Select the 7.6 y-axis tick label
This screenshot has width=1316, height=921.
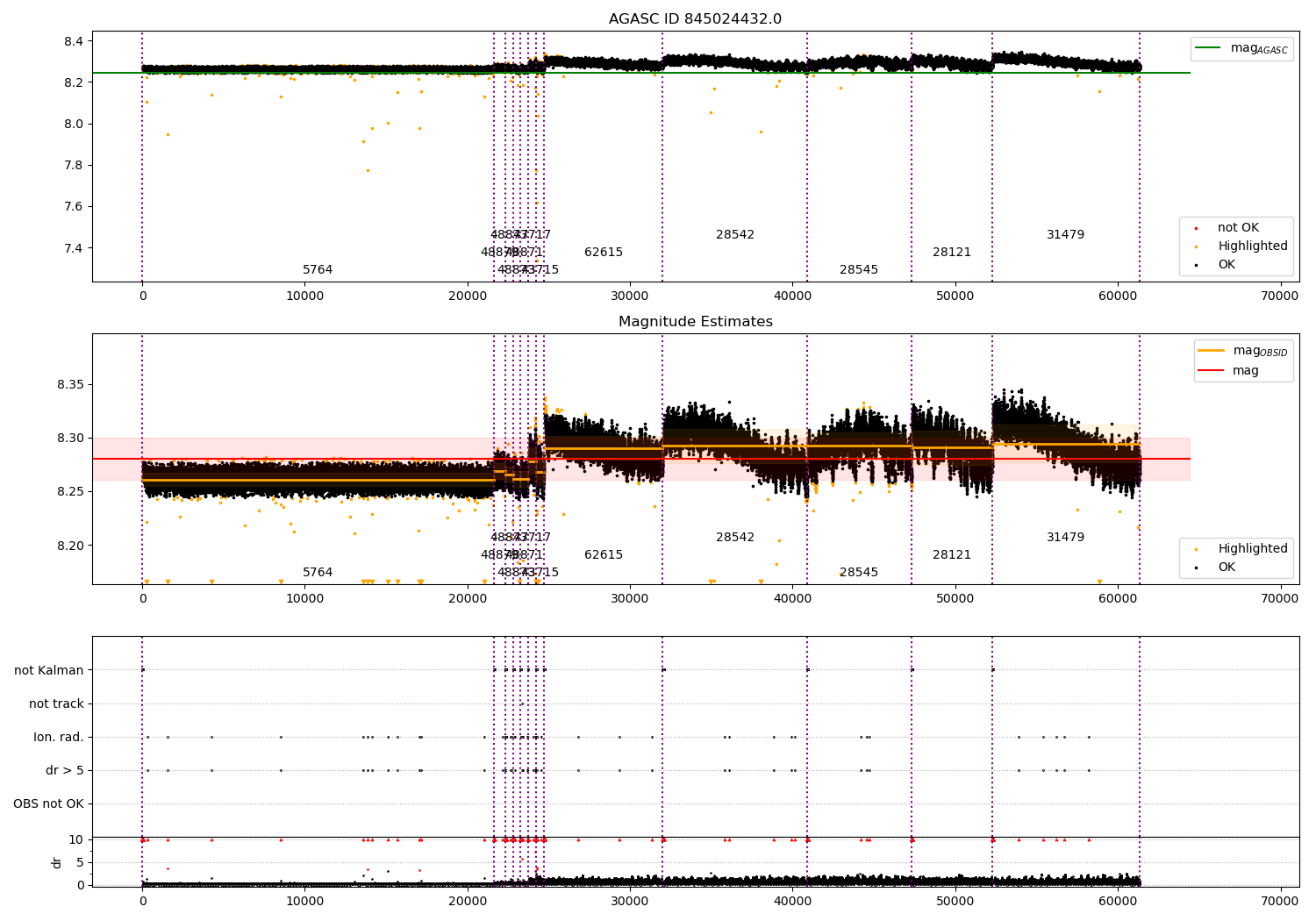[x=74, y=207]
